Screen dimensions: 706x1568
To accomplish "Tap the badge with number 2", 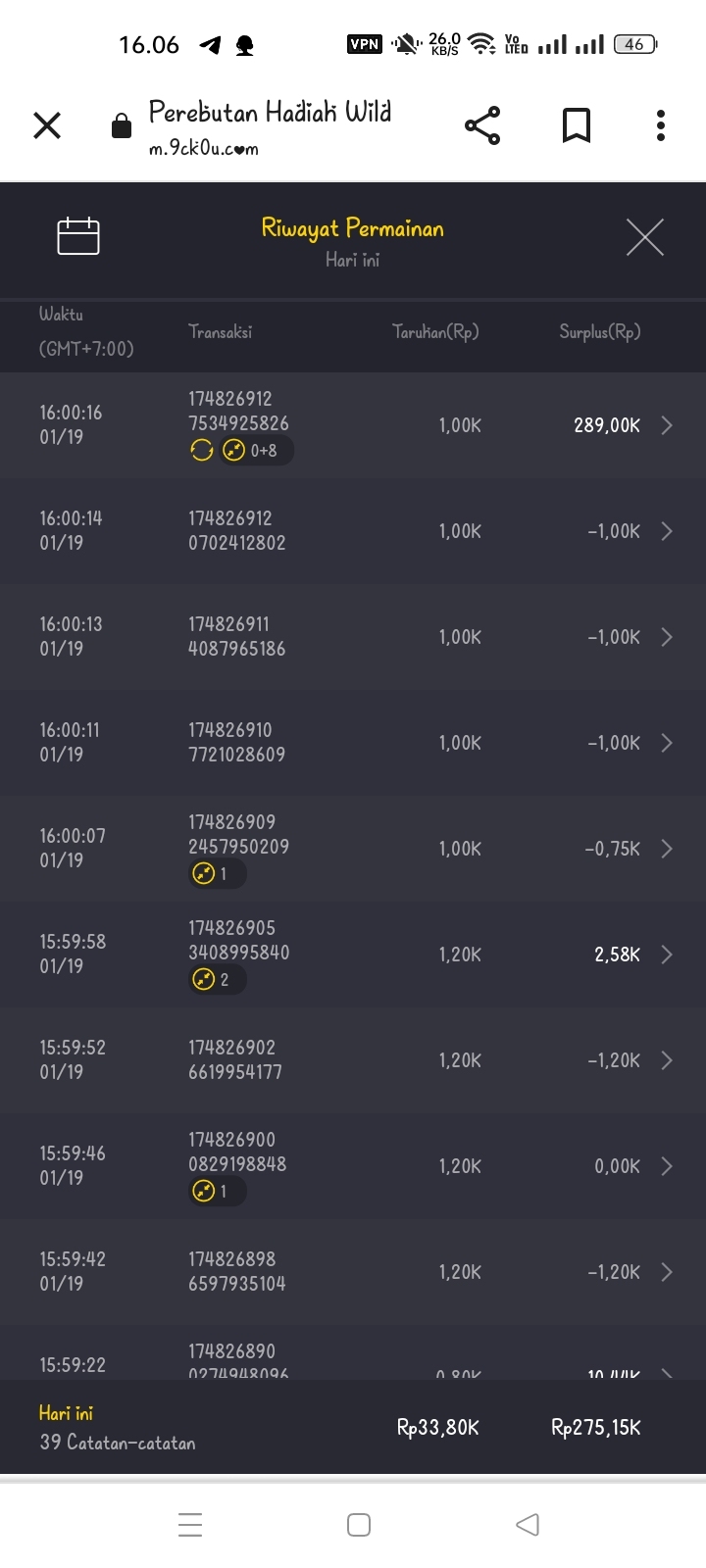I will pos(216,979).
